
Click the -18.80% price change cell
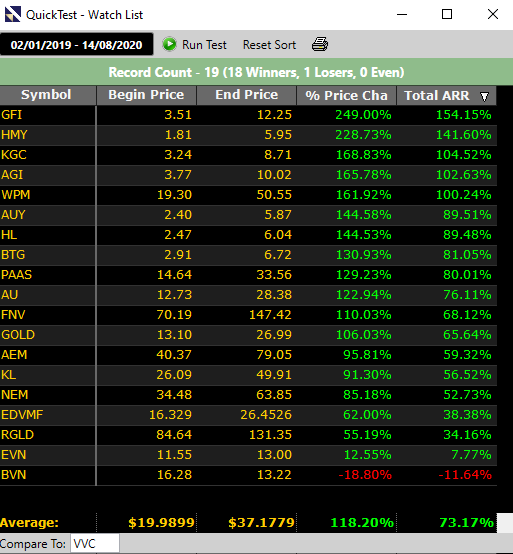coord(346,475)
